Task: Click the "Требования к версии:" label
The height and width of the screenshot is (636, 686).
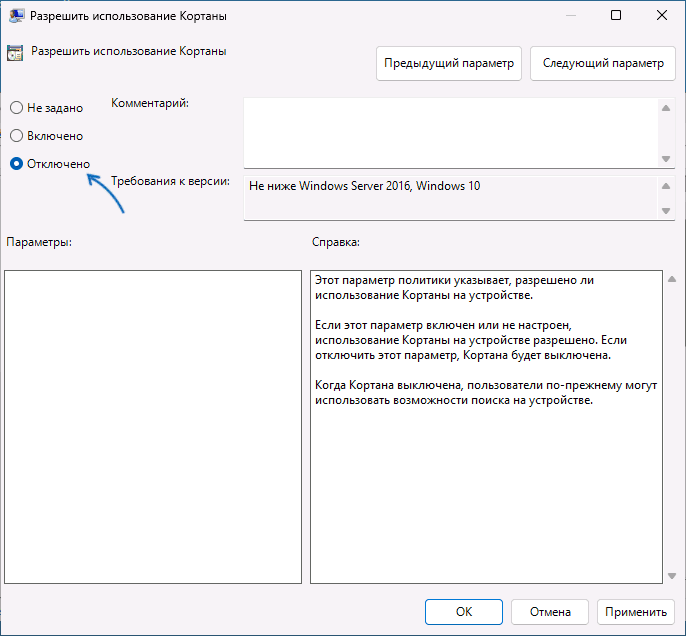Action: 170,181
